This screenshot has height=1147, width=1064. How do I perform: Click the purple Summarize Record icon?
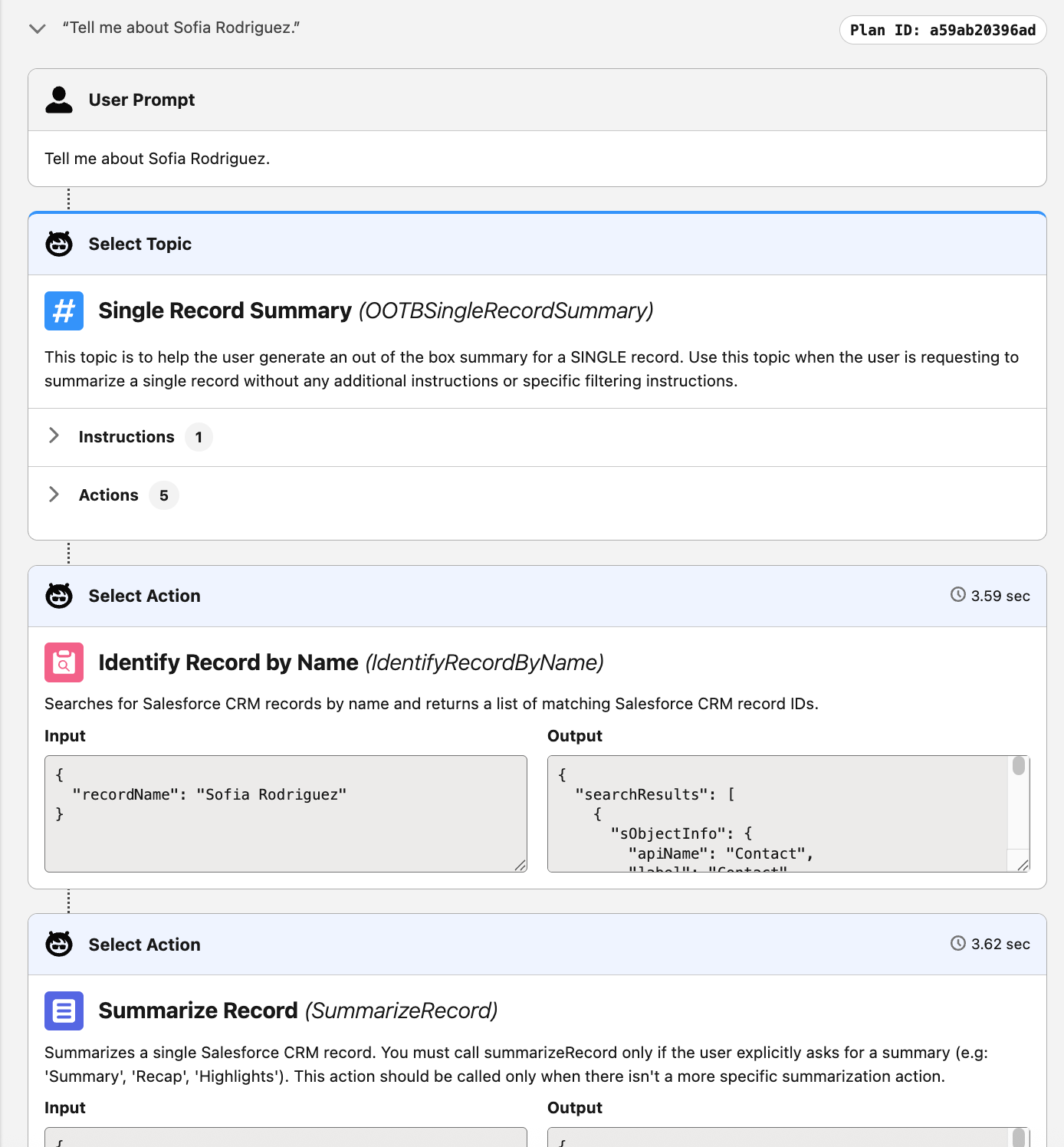64,1011
